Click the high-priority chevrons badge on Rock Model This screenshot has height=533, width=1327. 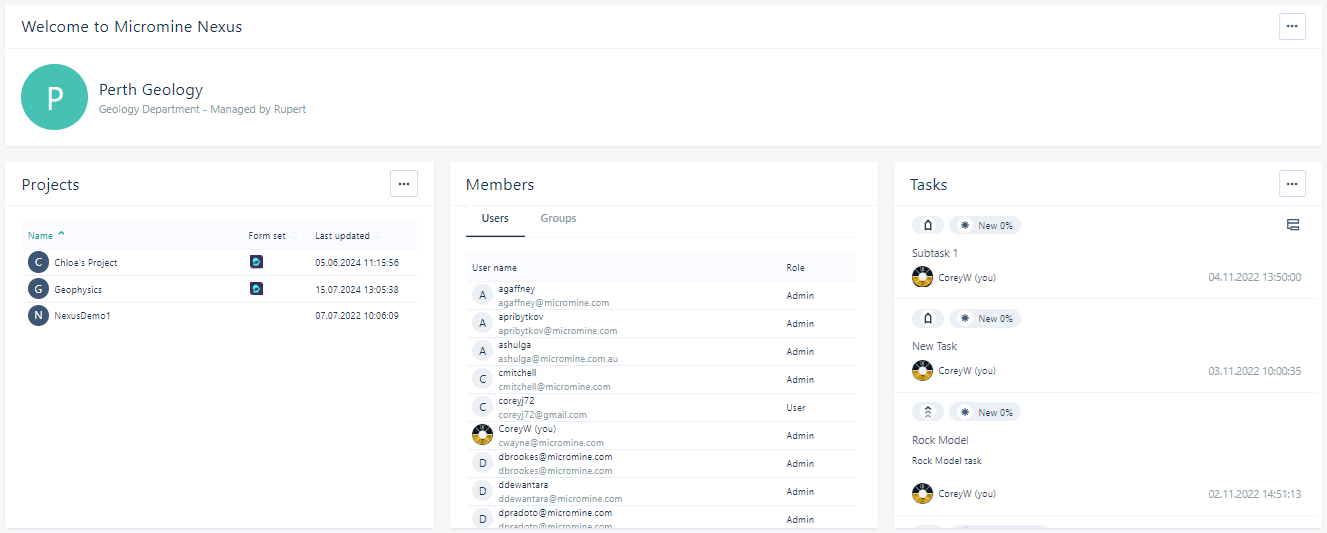(x=927, y=412)
